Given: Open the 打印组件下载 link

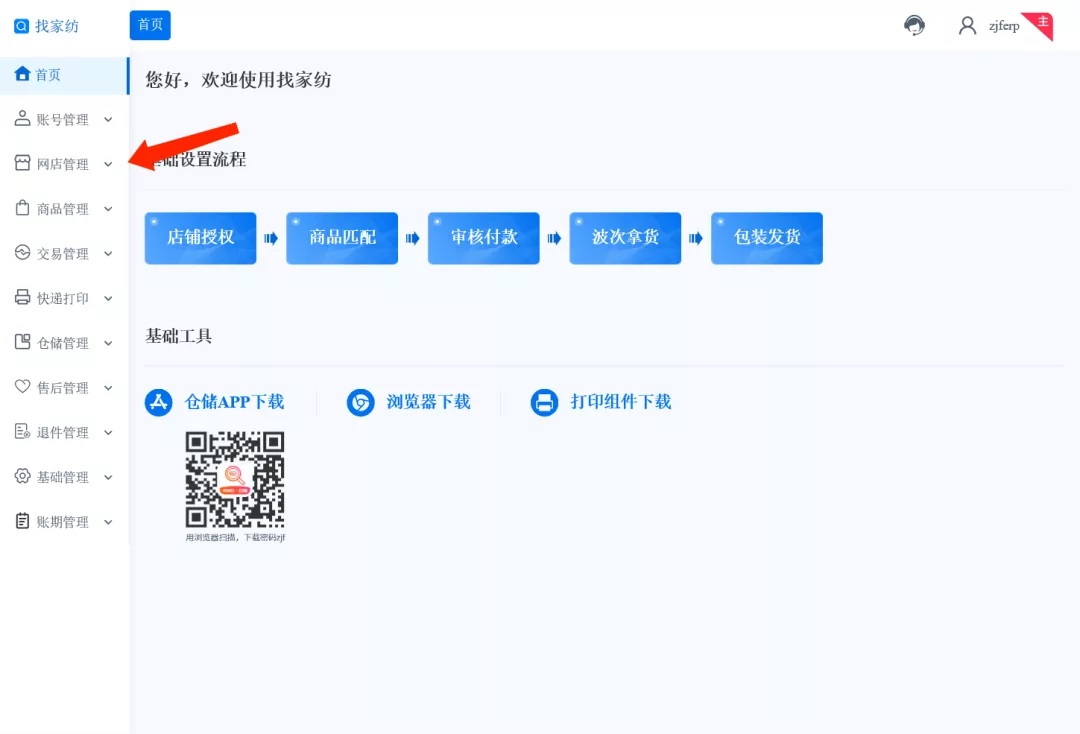Looking at the screenshot, I should [620, 402].
